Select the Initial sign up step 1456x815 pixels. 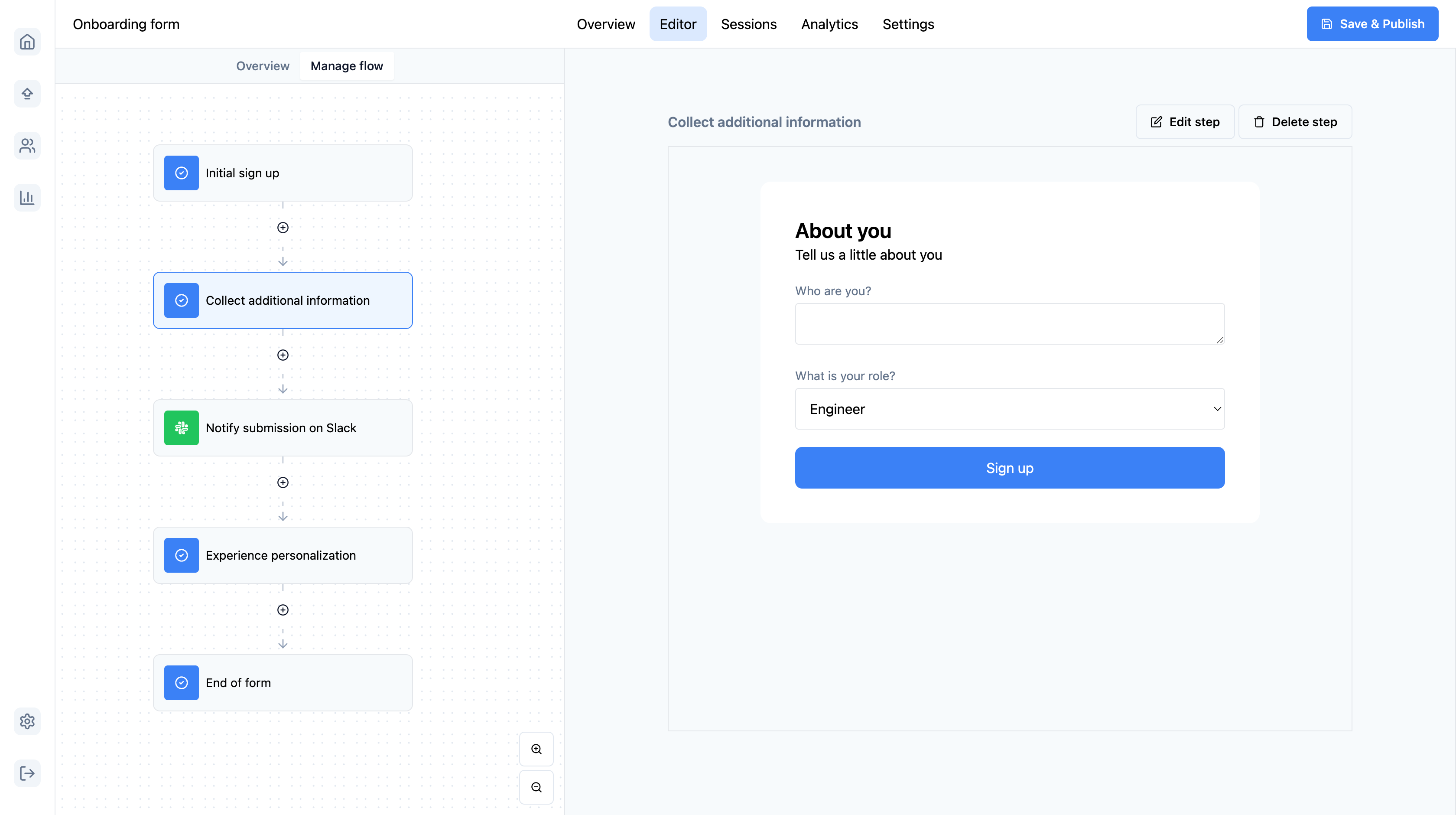(x=283, y=173)
